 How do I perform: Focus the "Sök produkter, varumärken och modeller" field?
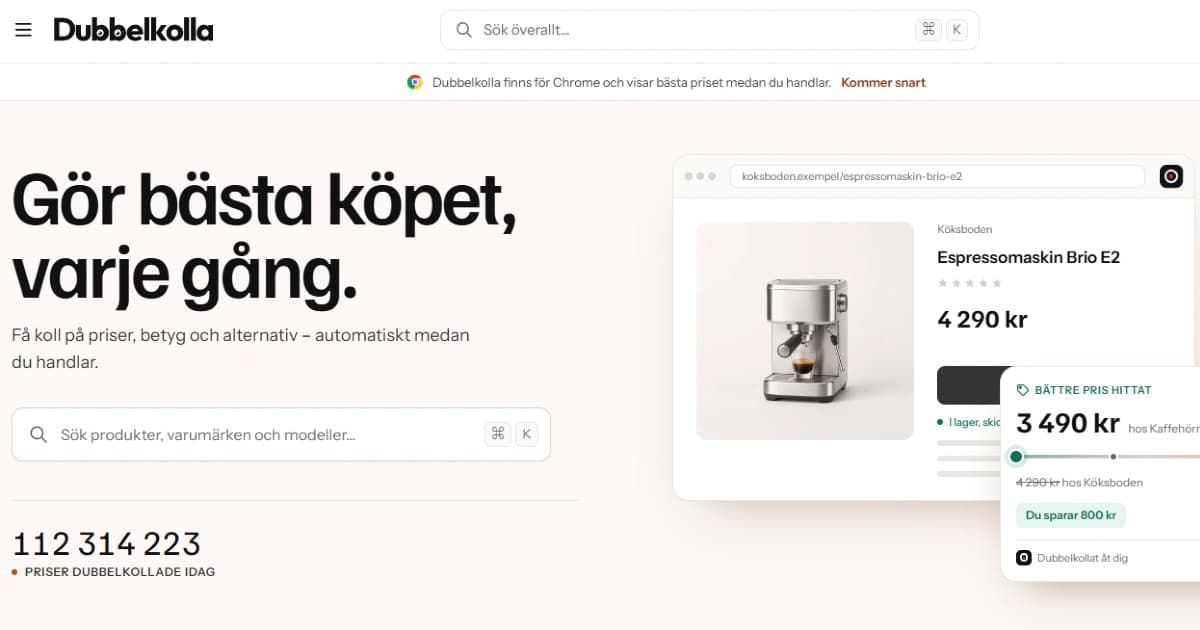(281, 435)
